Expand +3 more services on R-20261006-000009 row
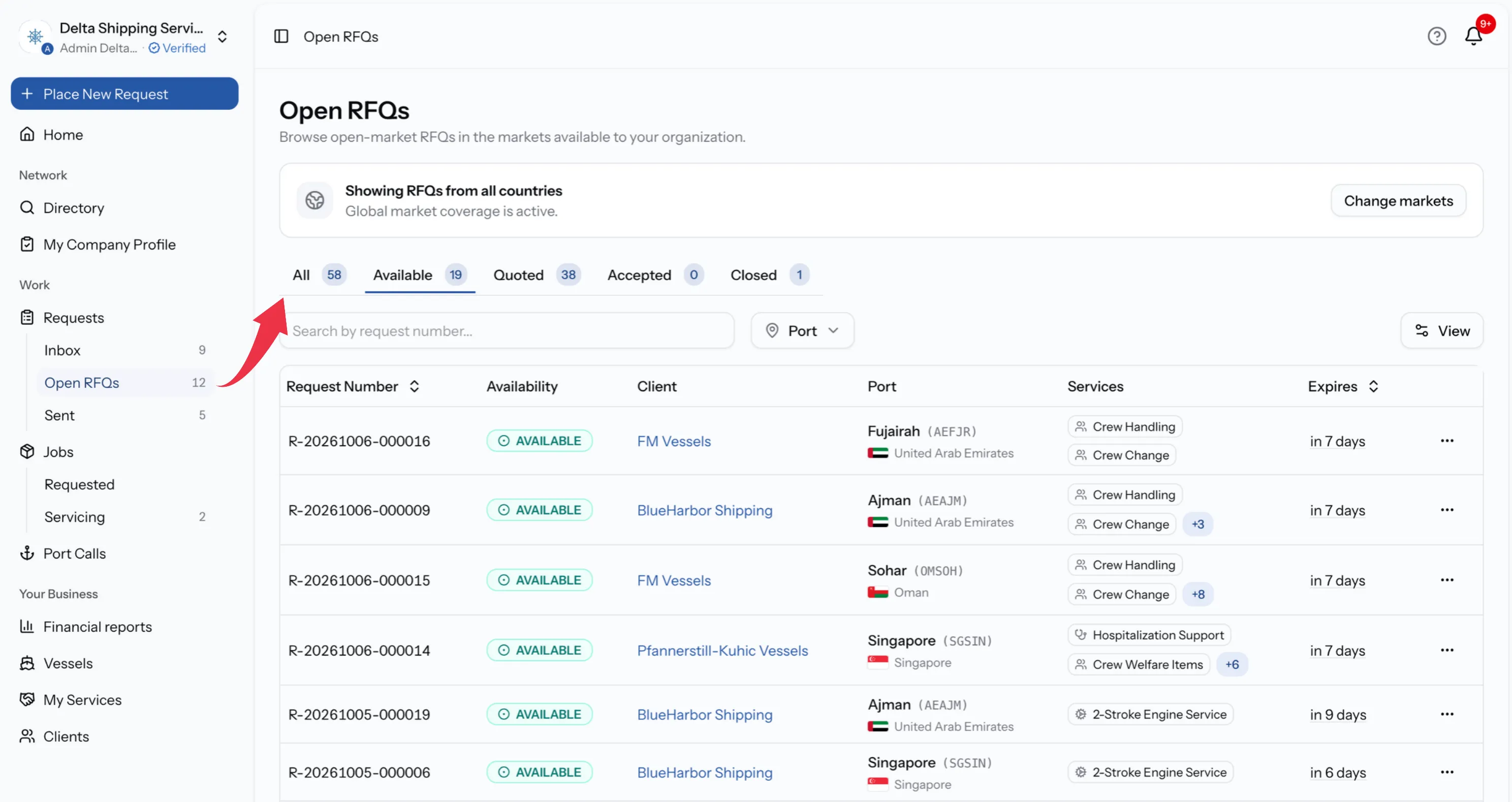This screenshot has height=802, width=1512. [x=1198, y=523]
